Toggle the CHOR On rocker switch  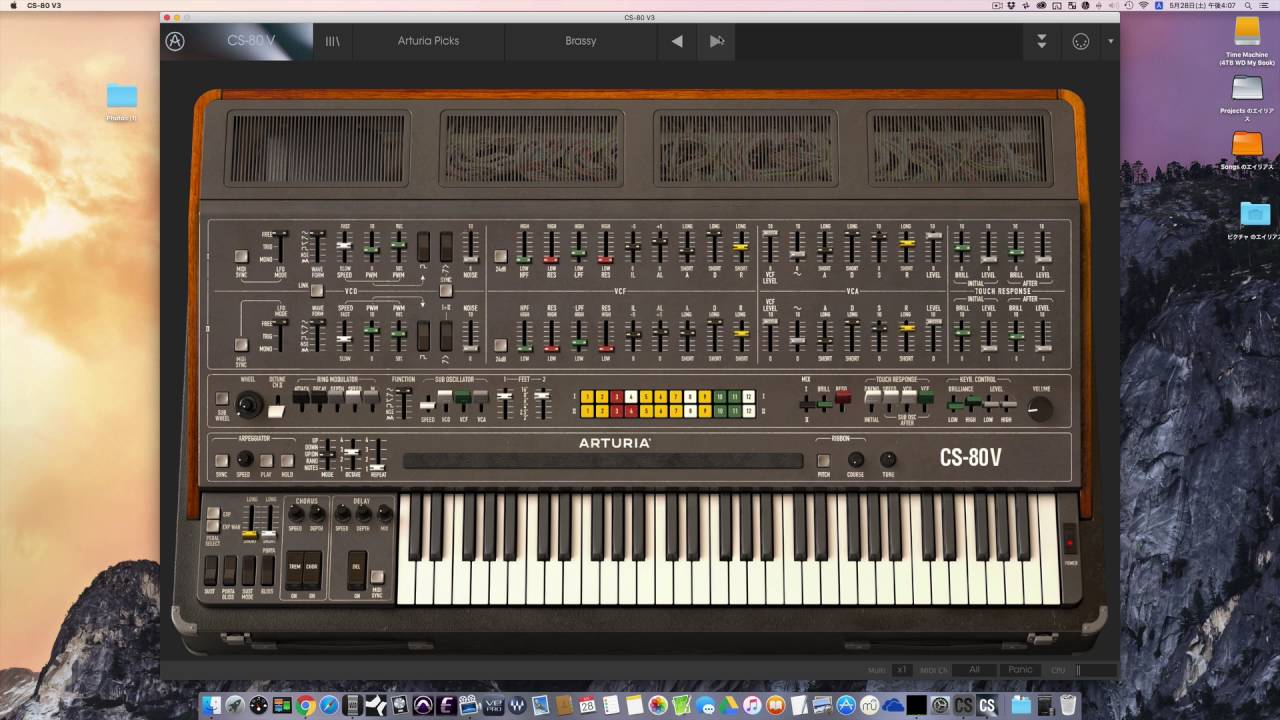pyautogui.click(x=312, y=569)
